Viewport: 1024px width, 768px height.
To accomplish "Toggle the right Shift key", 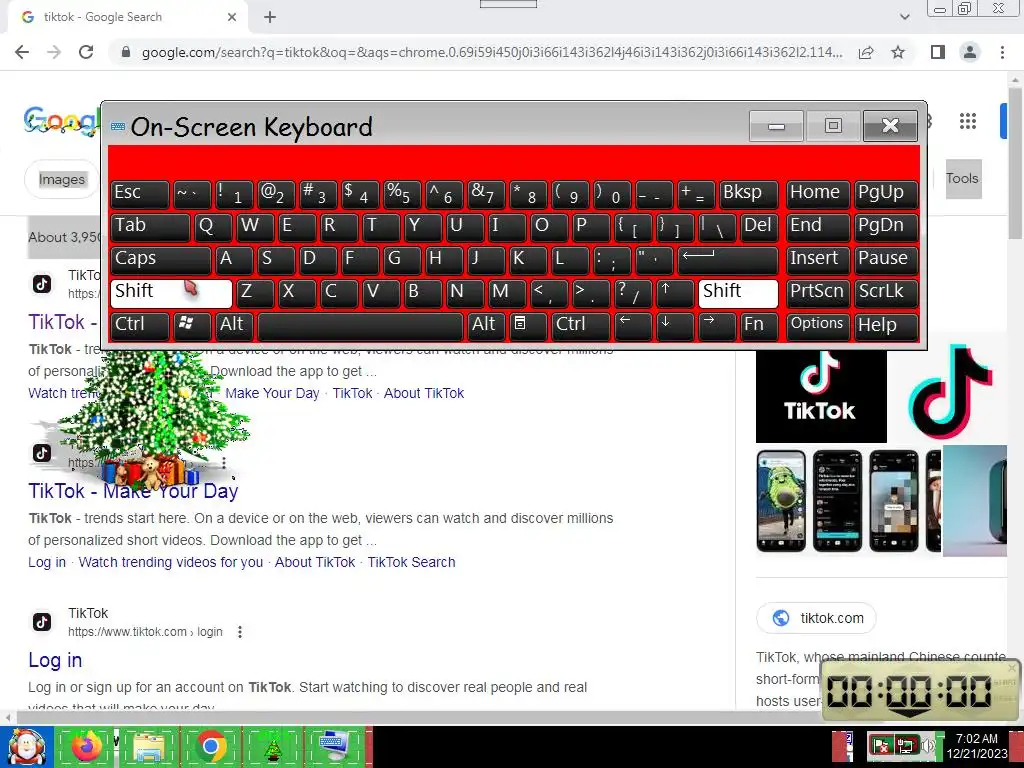I will [x=738, y=293].
